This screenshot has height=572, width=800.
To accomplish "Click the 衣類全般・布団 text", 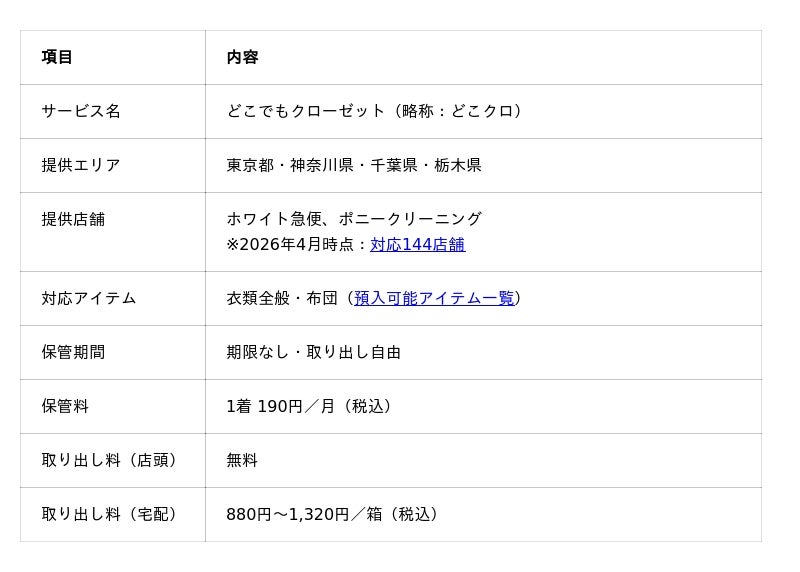I will click(282, 298).
